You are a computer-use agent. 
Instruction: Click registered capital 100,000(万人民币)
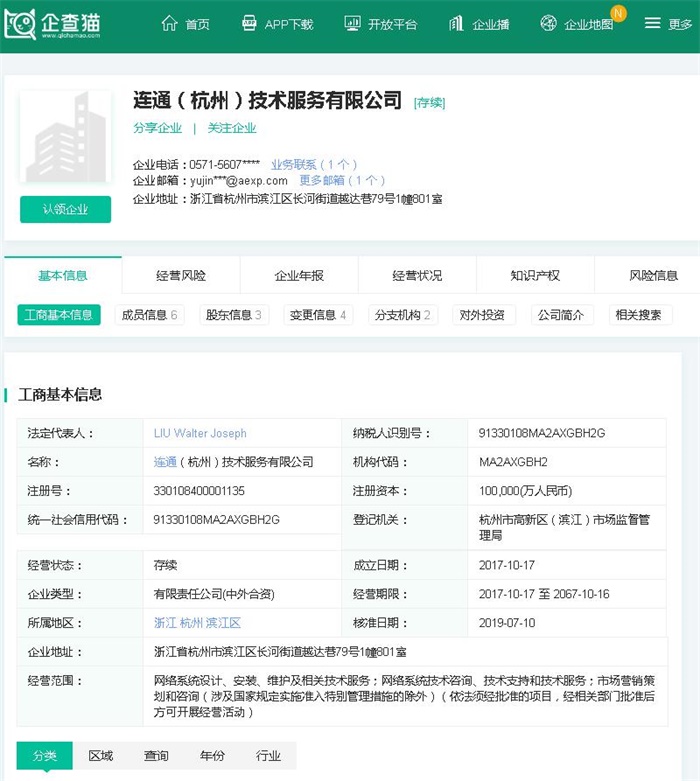pyautogui.click(x=525, y=491)
